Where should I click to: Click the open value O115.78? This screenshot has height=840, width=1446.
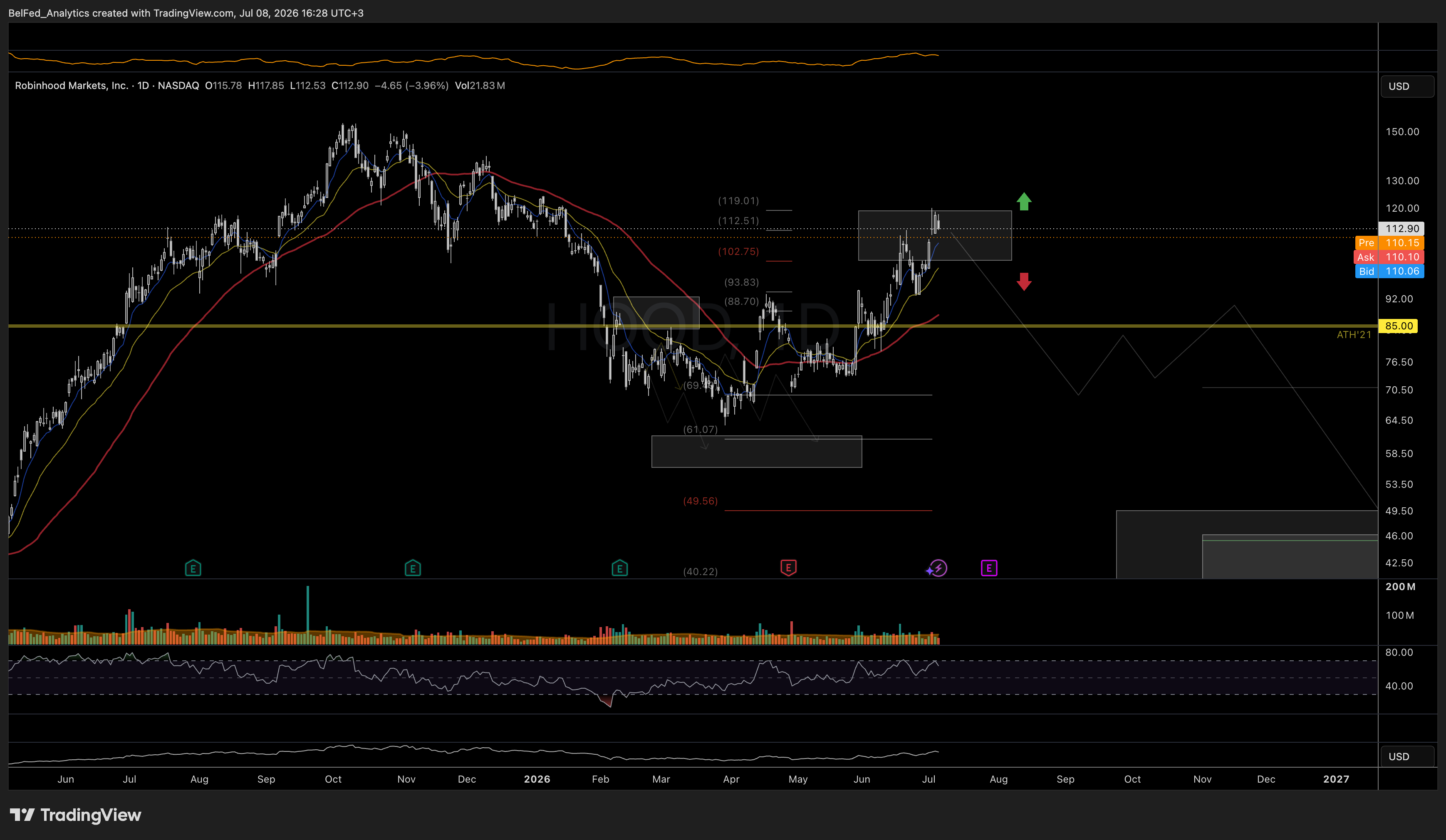coord(223,86)
